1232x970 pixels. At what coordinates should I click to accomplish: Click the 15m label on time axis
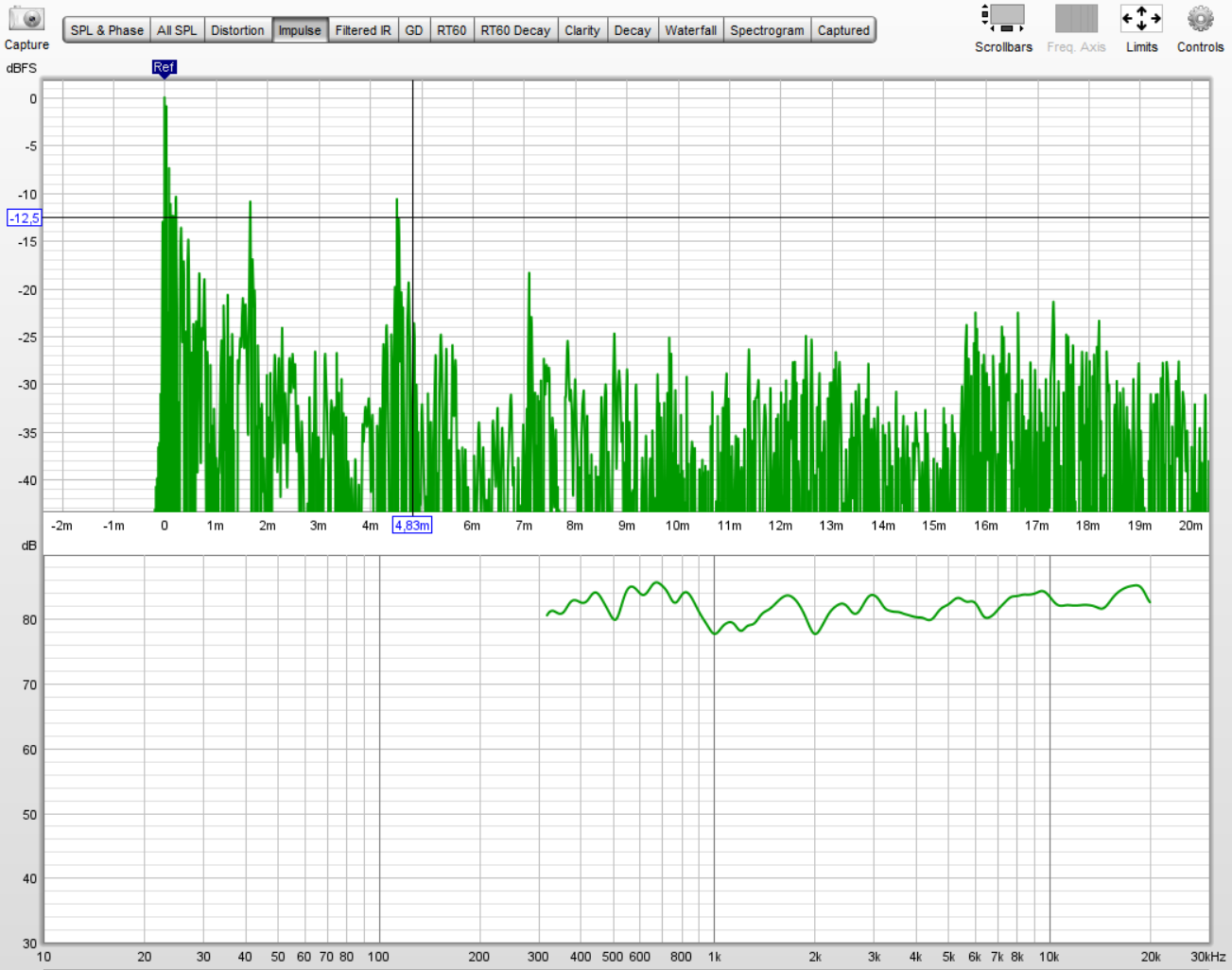point(934,526)
